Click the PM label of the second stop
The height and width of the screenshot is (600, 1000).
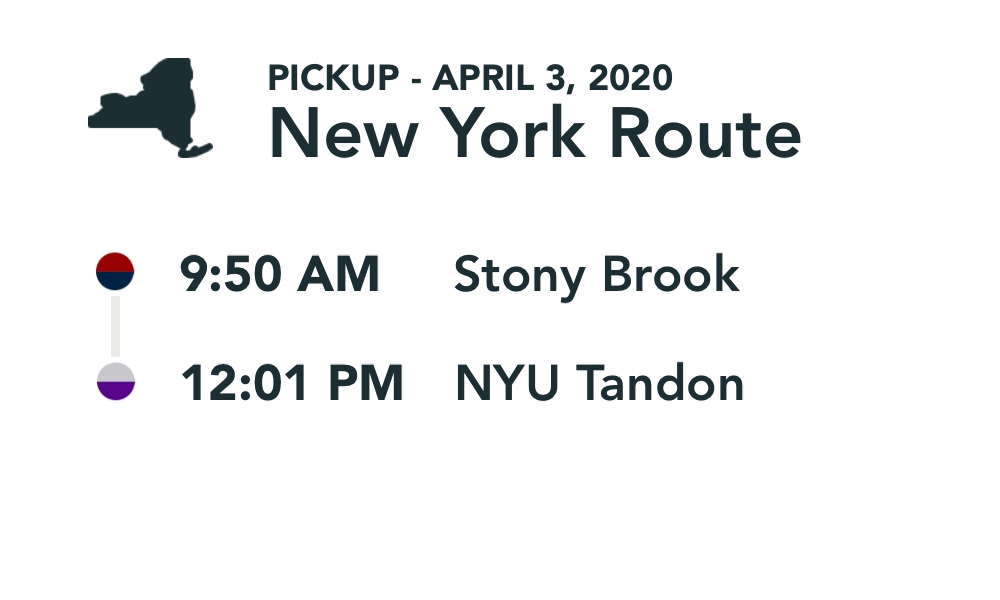pos(370,384)
